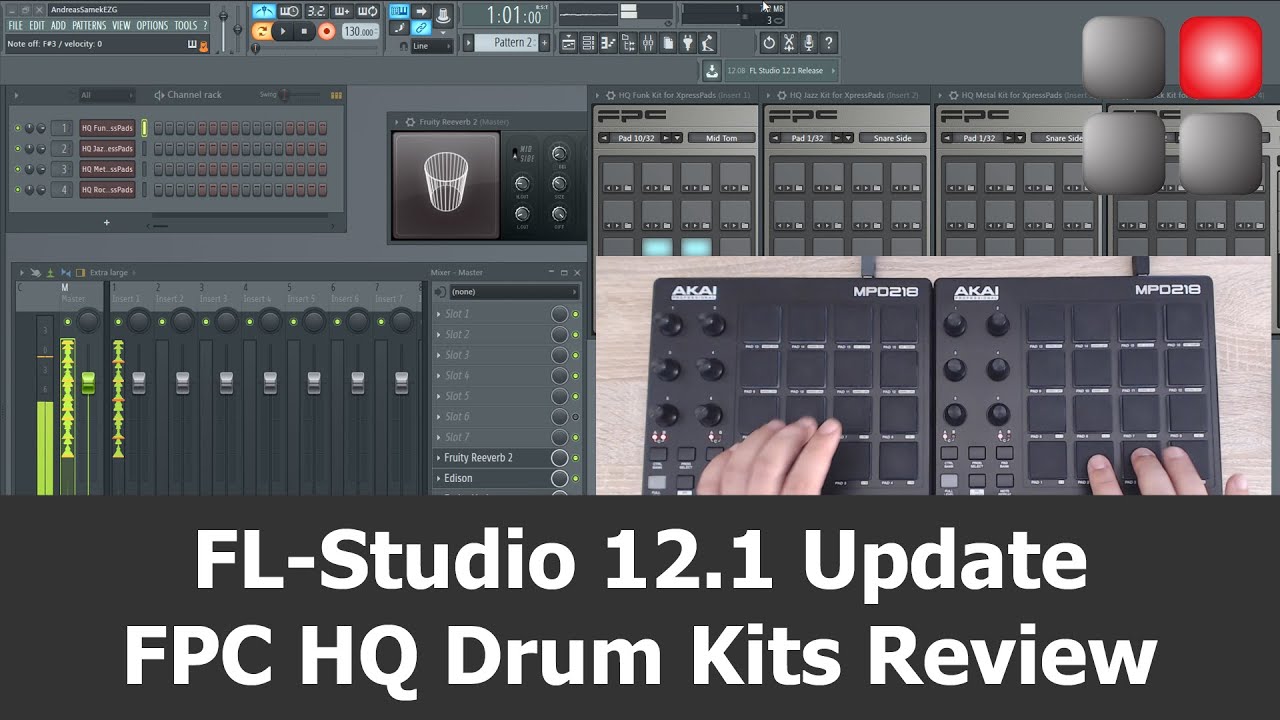Open FL Studio 12.1 Release news item
This screenshot has height=720, width=1280.
pyautogui.click(x=780, y=71)
